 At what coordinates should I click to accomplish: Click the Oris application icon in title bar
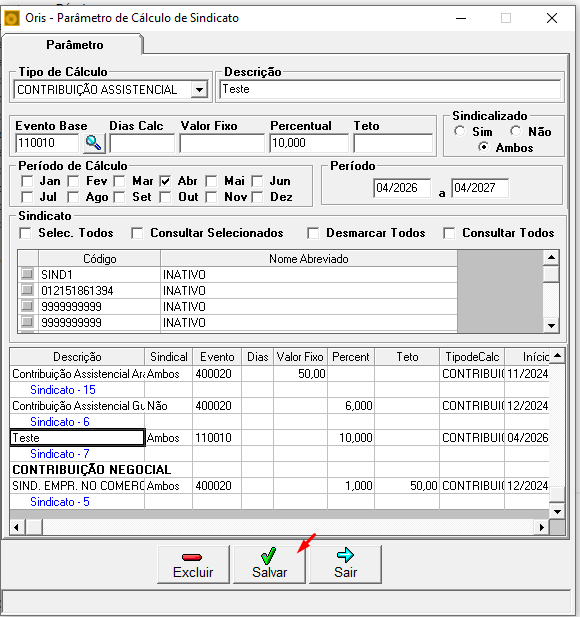point(11,18)
